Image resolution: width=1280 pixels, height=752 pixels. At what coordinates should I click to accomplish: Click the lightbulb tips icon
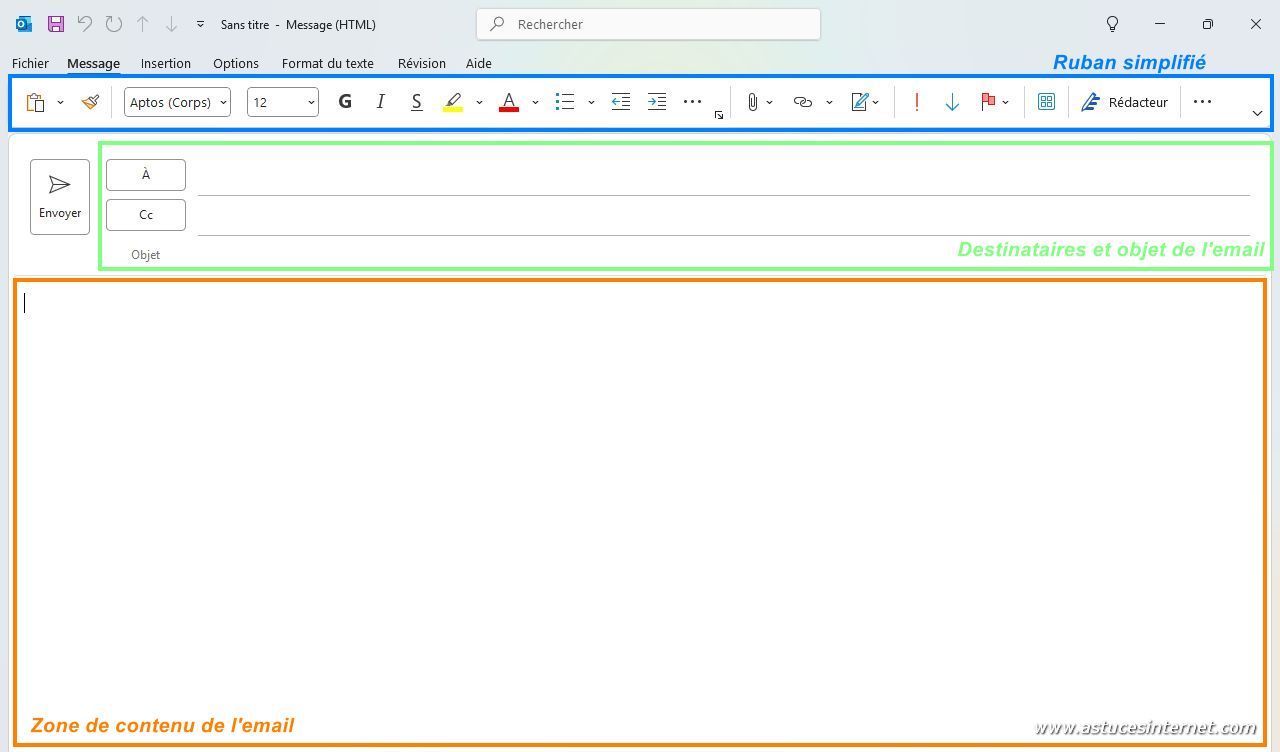pyautogui.click(x=1112, y=24)
